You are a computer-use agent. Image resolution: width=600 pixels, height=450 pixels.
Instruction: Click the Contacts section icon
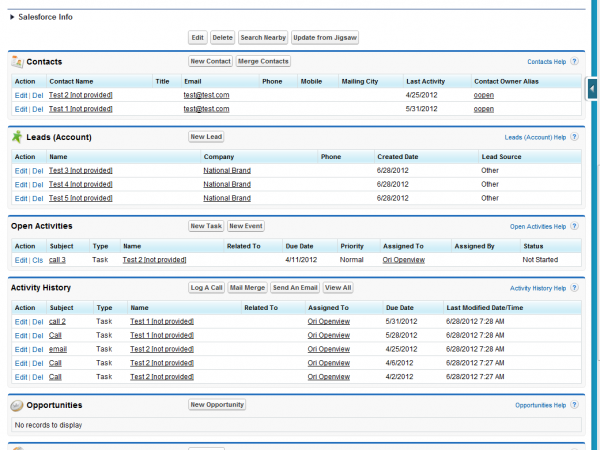(x=17, y=62)
